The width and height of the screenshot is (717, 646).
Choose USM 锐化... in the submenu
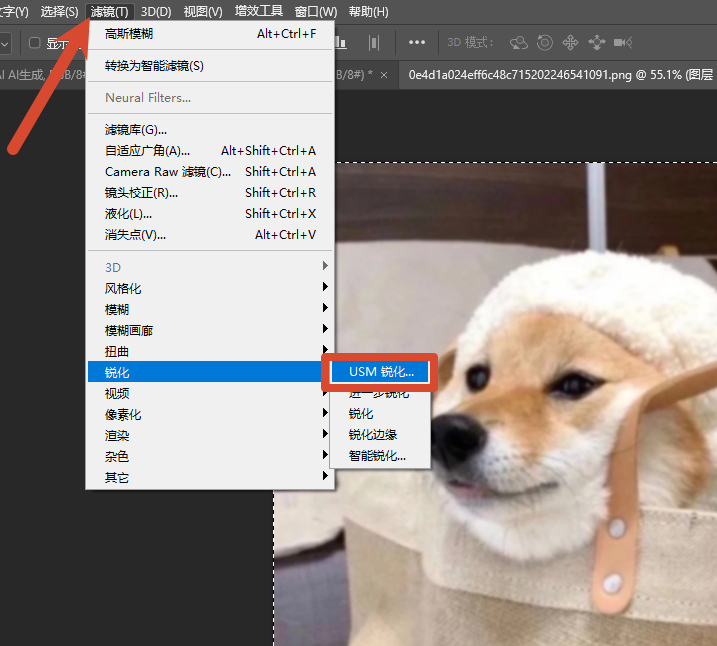click(380, 372)
